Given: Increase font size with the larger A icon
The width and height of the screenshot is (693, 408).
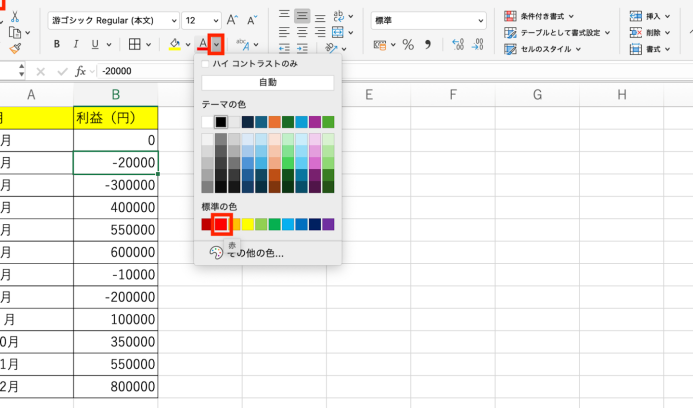Looking at the screenshot, I should click(x=232, y=20).
